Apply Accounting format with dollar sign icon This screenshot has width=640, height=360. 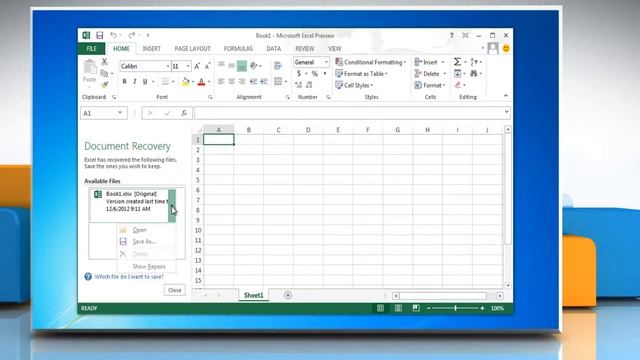tap(299, 73)
